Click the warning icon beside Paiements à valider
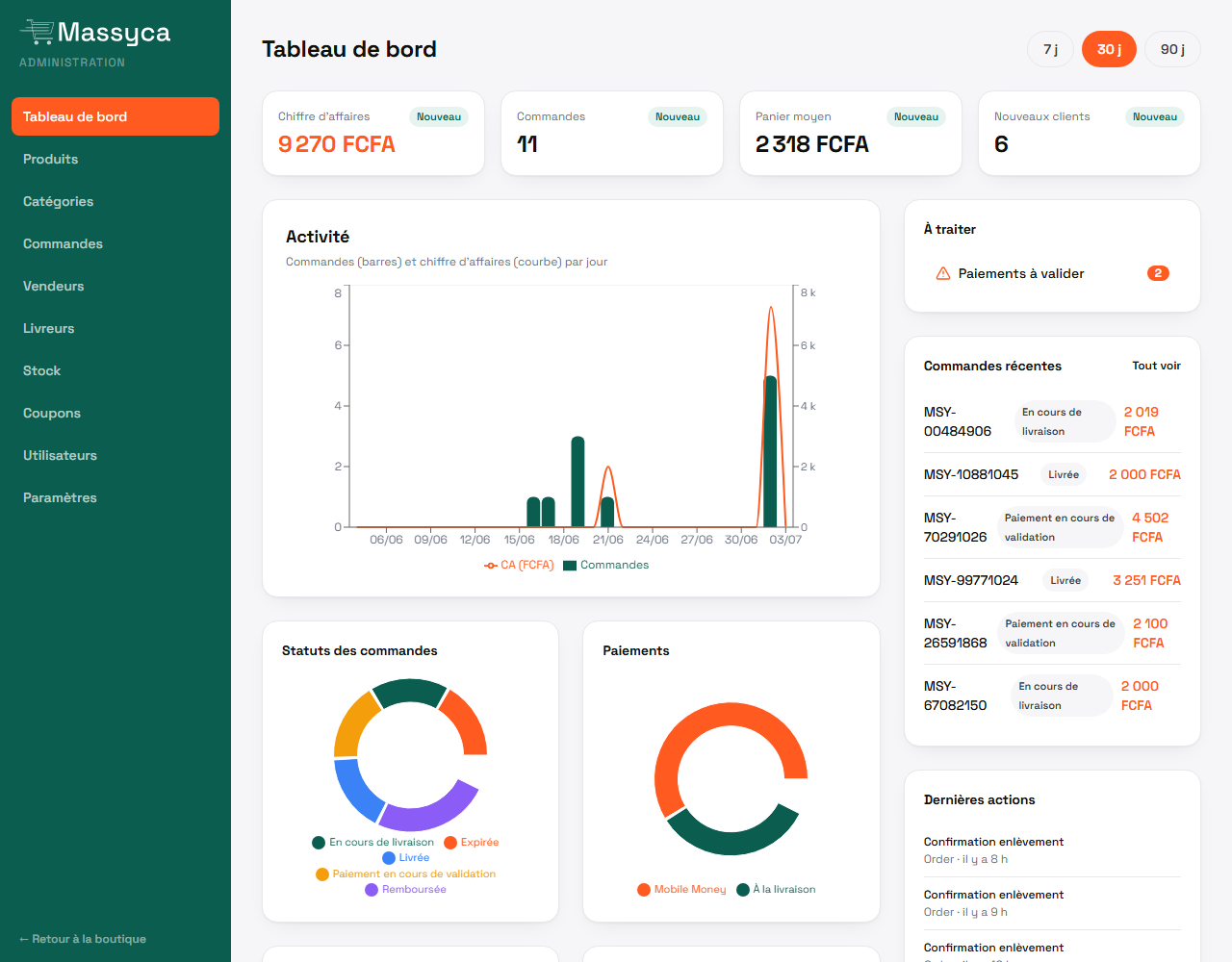 point(943,273)
